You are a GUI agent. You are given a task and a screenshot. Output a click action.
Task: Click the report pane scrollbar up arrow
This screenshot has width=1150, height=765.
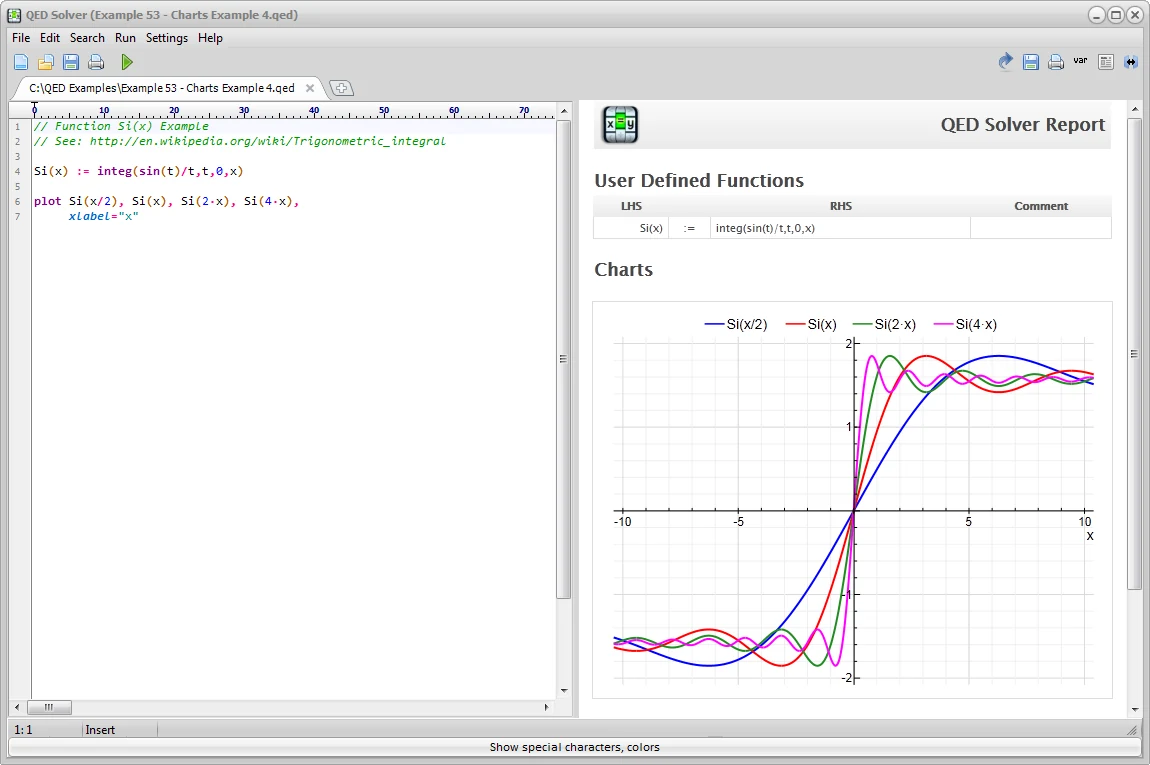click(x=1135, y=109)
